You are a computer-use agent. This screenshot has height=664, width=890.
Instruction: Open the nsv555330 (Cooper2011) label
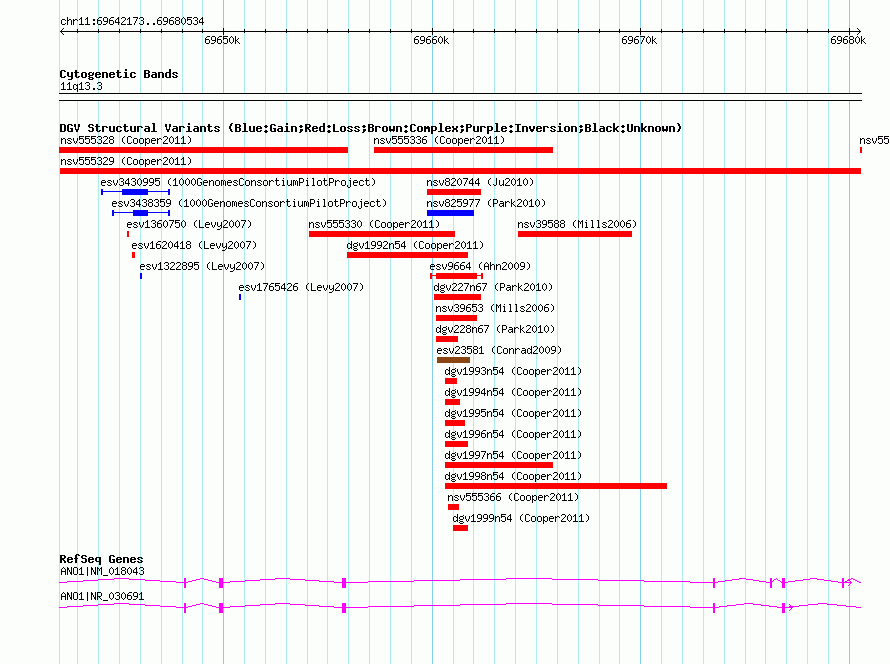(x=374, y=224)
